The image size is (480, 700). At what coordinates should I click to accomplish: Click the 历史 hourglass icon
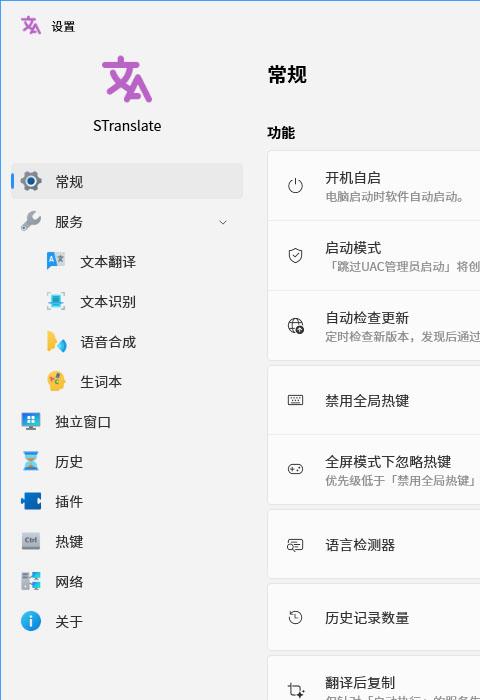click(31, 461)
